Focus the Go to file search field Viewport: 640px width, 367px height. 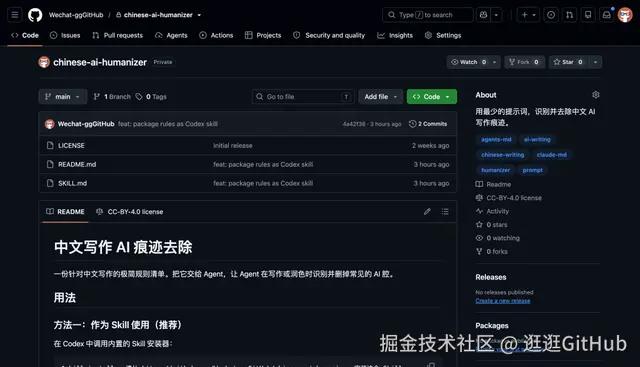coord(303,97)
